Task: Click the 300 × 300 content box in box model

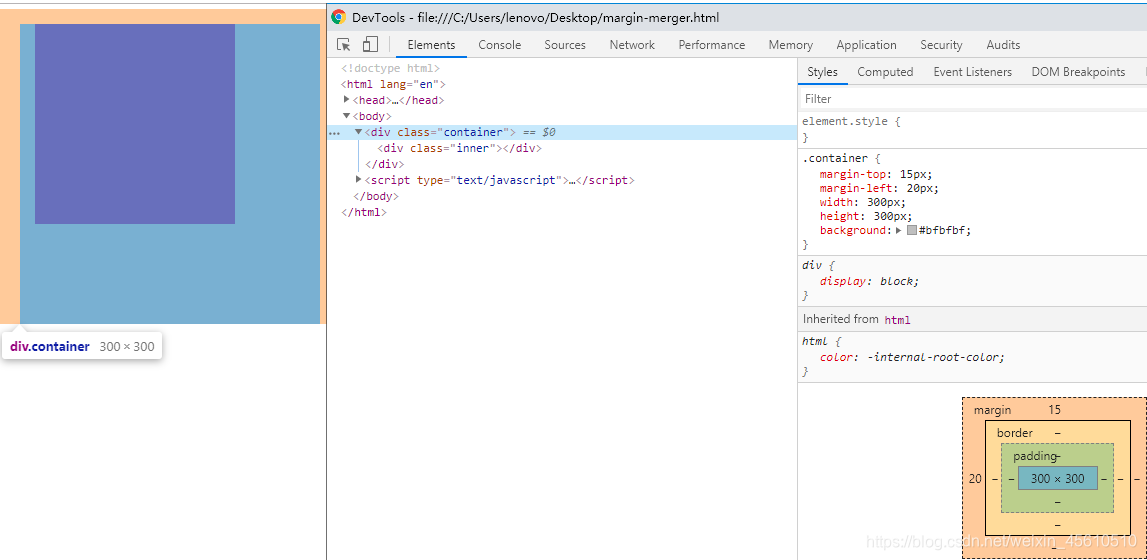Action: coord(1058,479)
